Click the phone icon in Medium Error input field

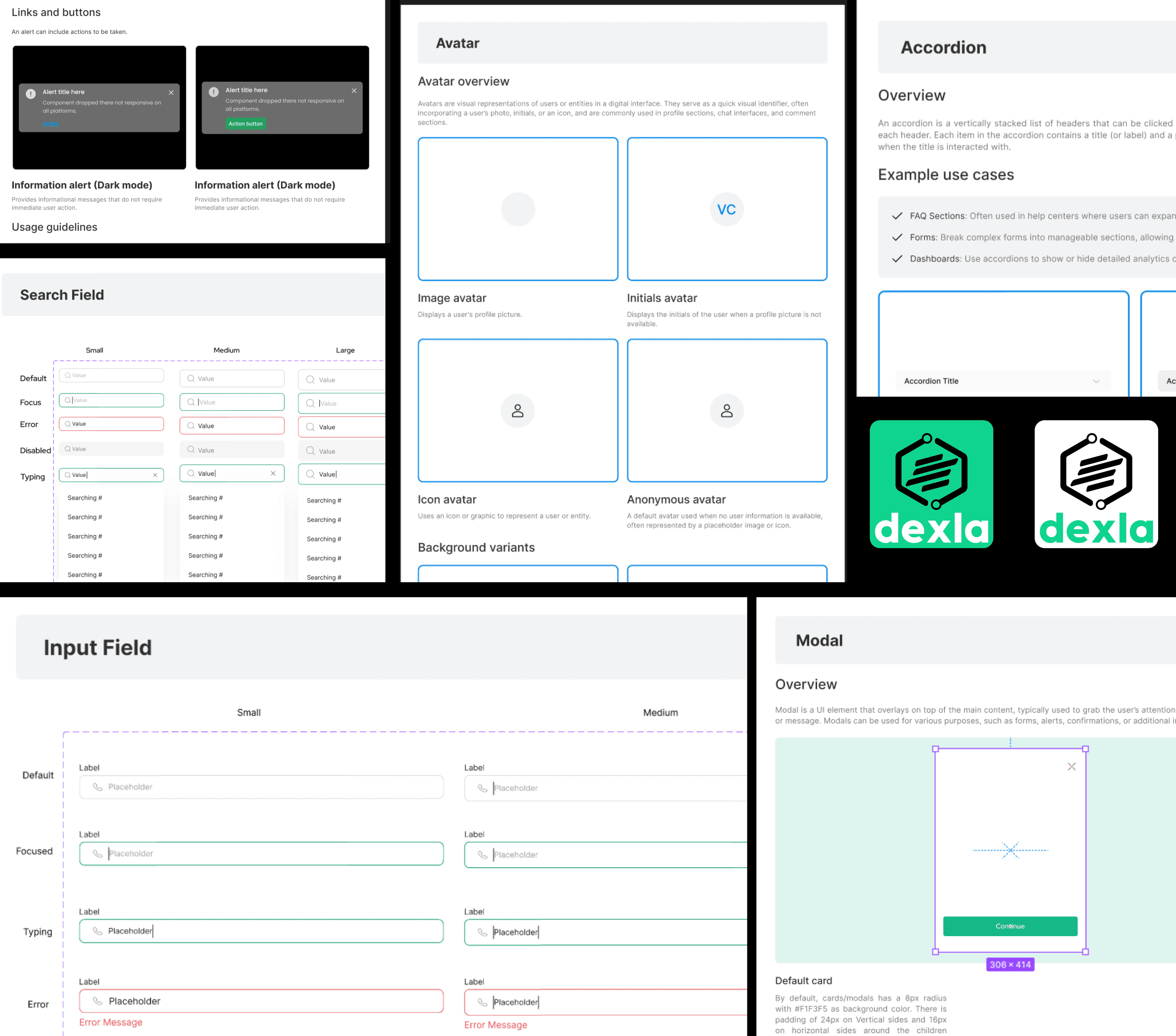coord(483,1002)
